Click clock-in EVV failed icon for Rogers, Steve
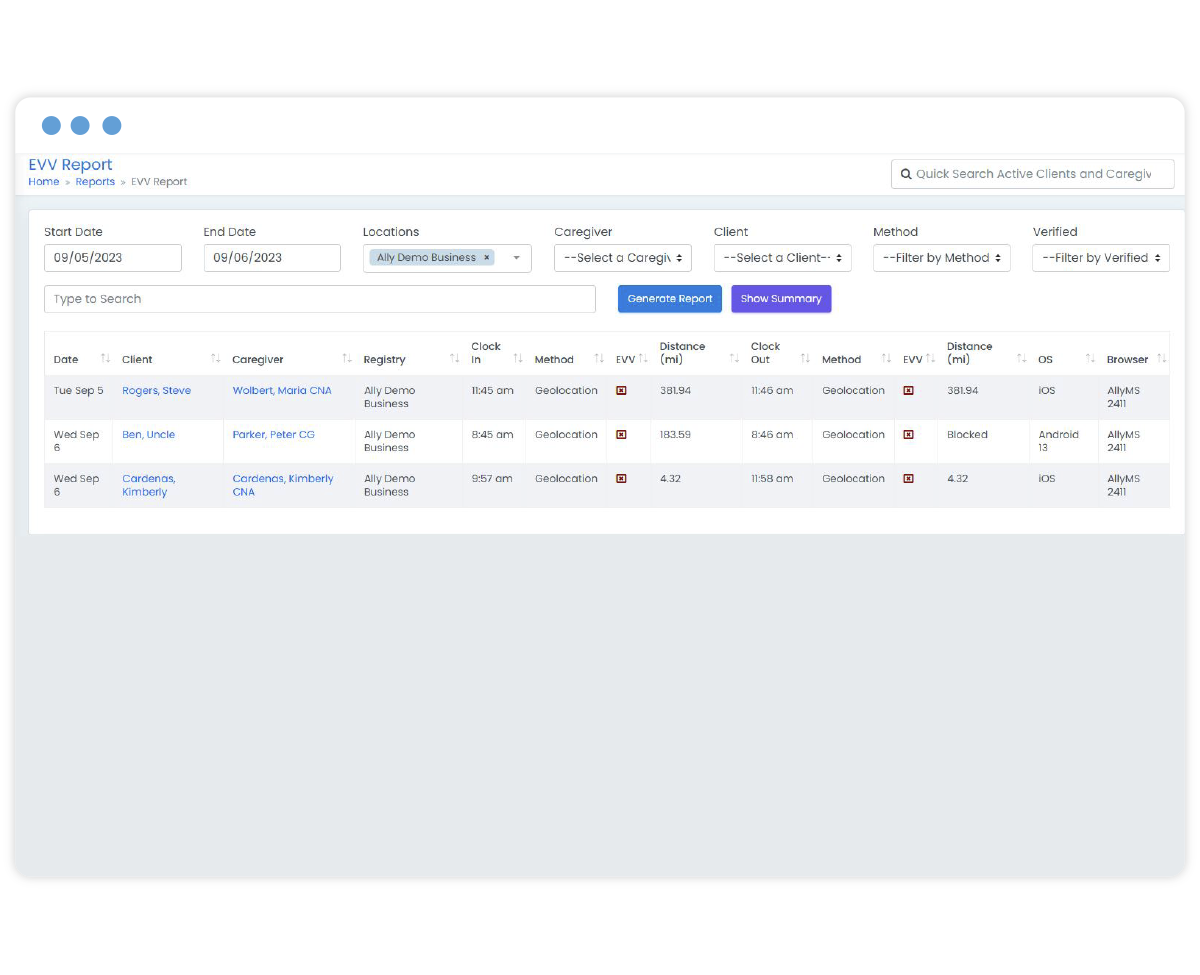Image resolution: width=1200 pixels, height=975 pixels. (621, 391)
